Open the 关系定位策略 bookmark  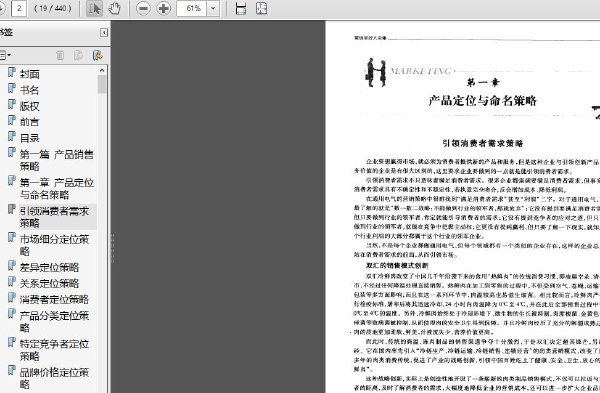(49, 283)
